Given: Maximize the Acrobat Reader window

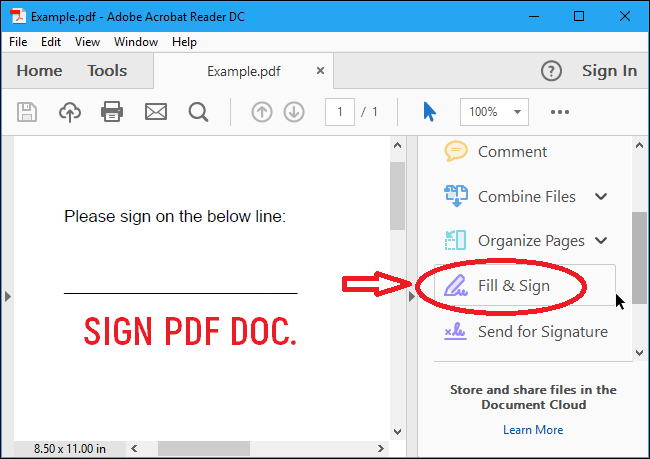Looking at the screenshot, I should [579, 17].
